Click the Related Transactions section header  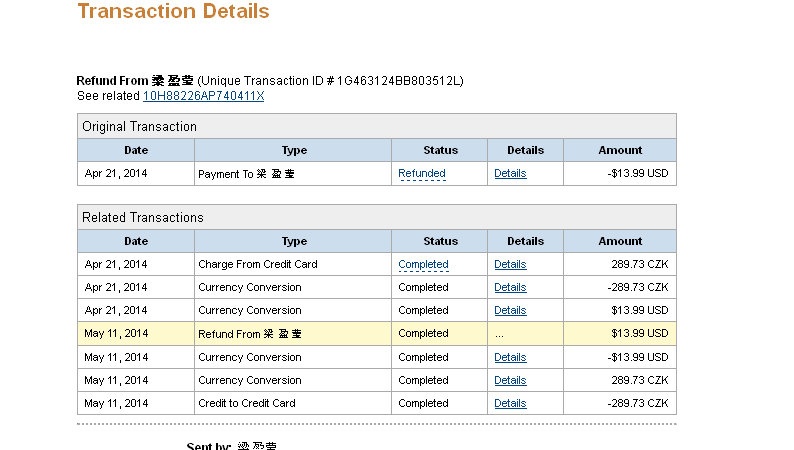[142, 217]
